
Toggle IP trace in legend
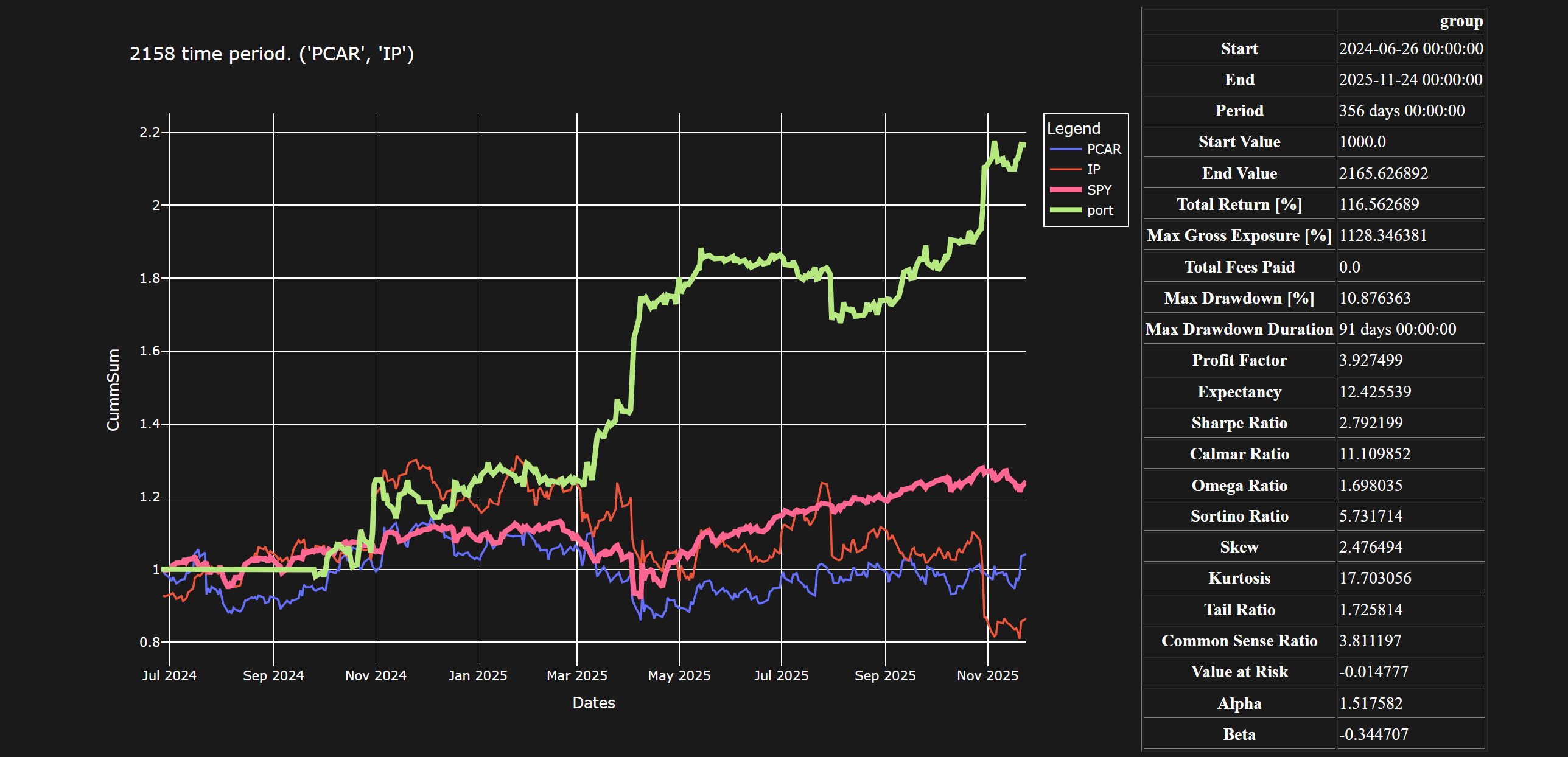tap(1093, 169)
